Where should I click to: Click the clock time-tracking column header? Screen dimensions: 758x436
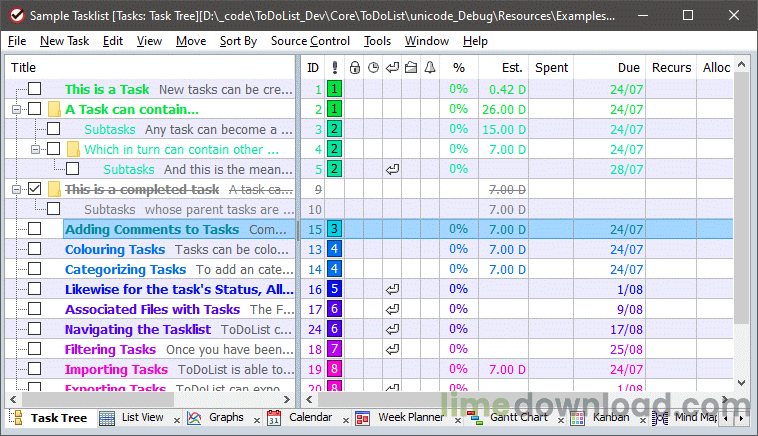373,68
